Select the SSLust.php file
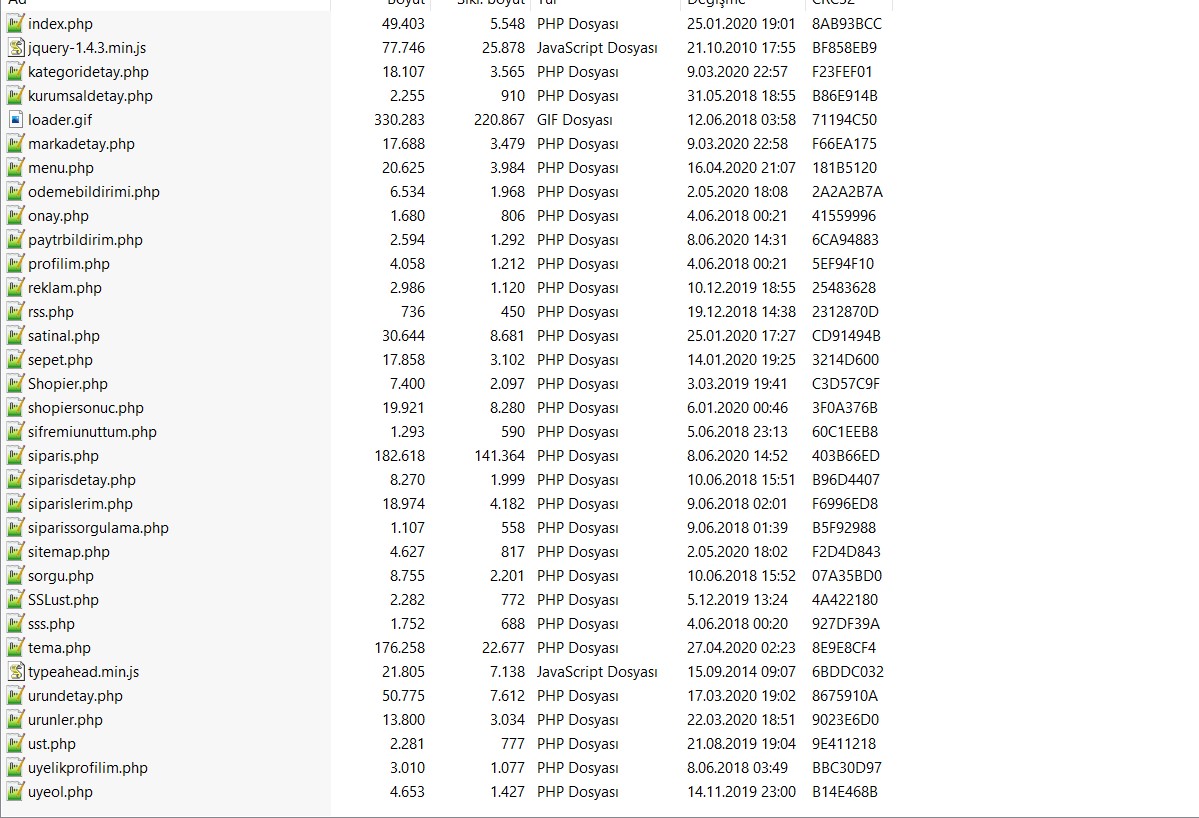The image size is (1199, 818). coord(63,600)
